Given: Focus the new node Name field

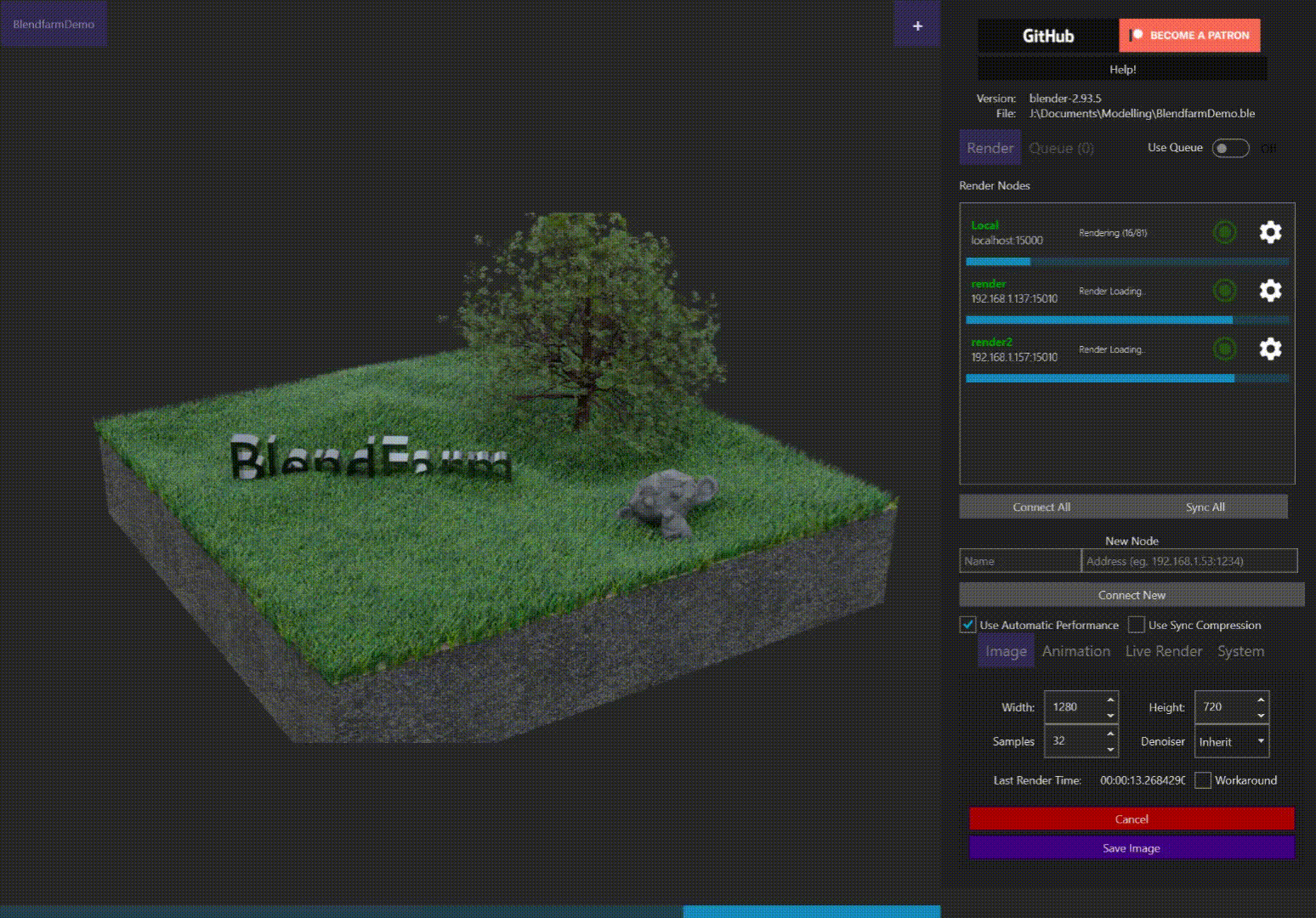Looking at the screenshot, I should point(1020,561).
